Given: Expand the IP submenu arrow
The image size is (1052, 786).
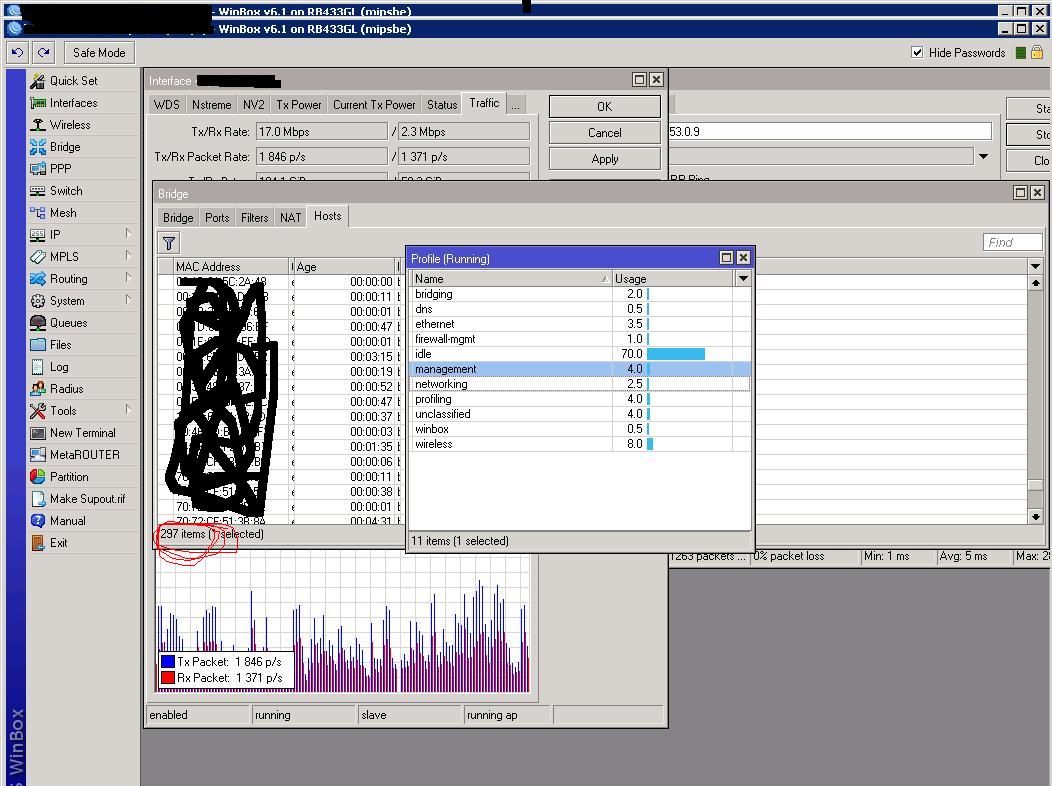Looking at the screenshot, I should click(x=129, y=235).
